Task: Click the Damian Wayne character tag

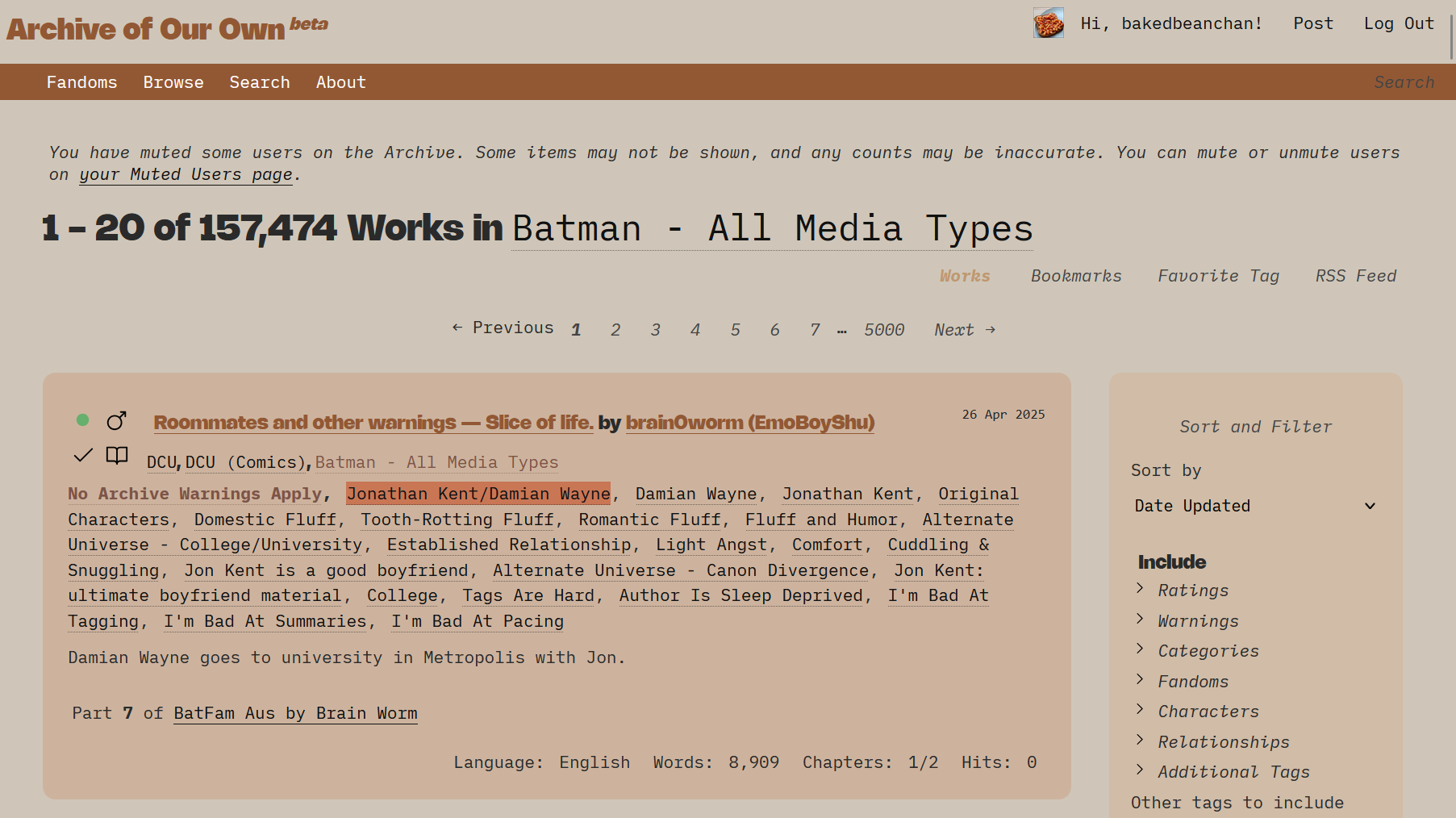Action: click(696, 494)
